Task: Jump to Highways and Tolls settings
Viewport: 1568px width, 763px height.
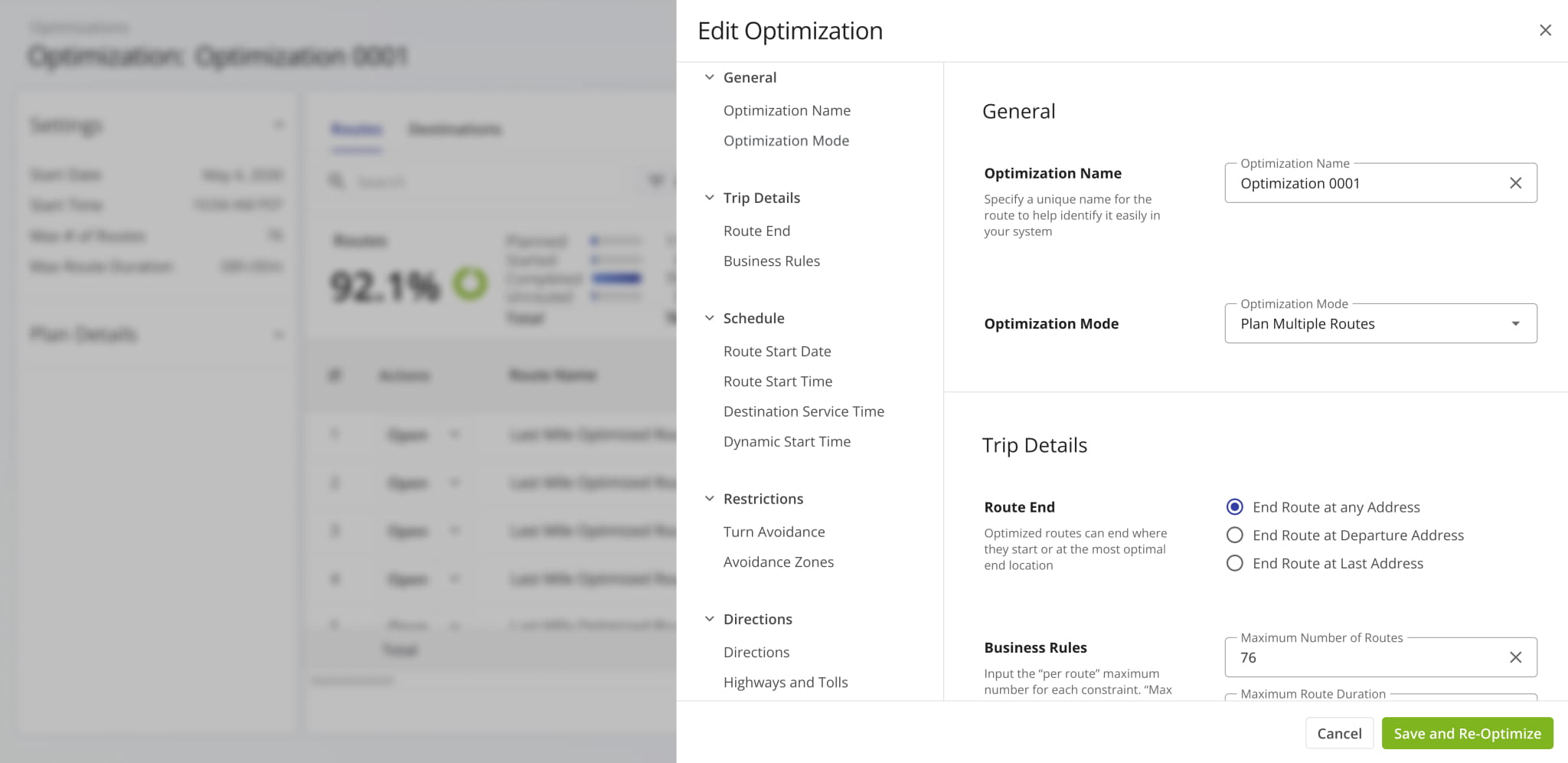Action: (x=786, y=682)
